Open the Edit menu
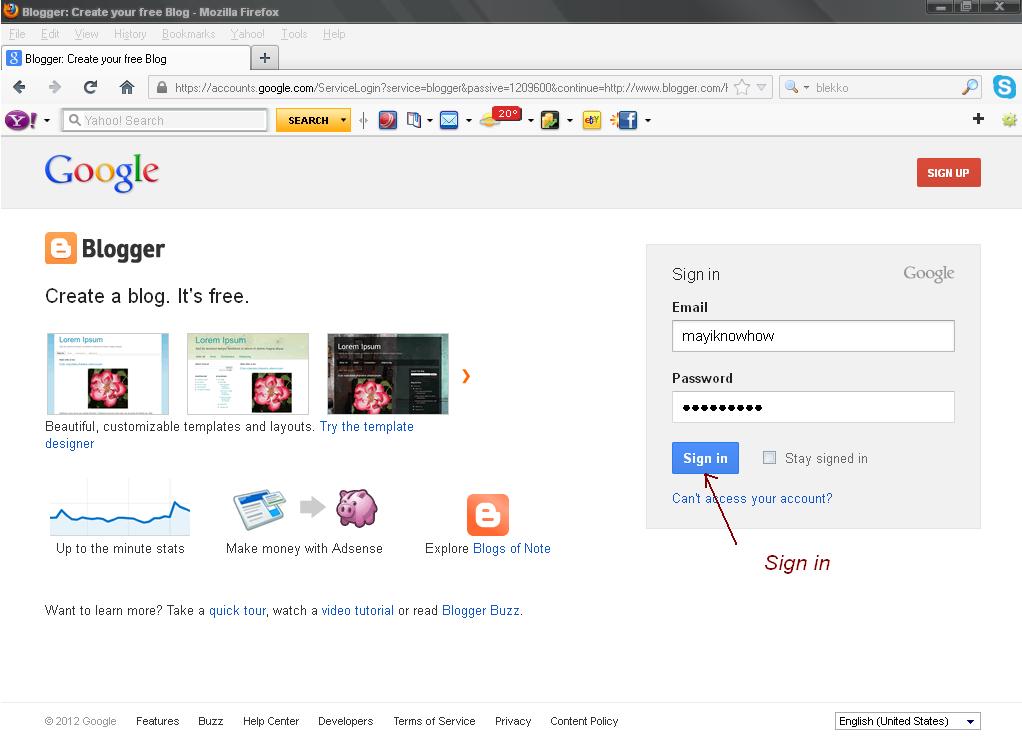This screenshot has width=1022, height=738. tap(50, 34)
